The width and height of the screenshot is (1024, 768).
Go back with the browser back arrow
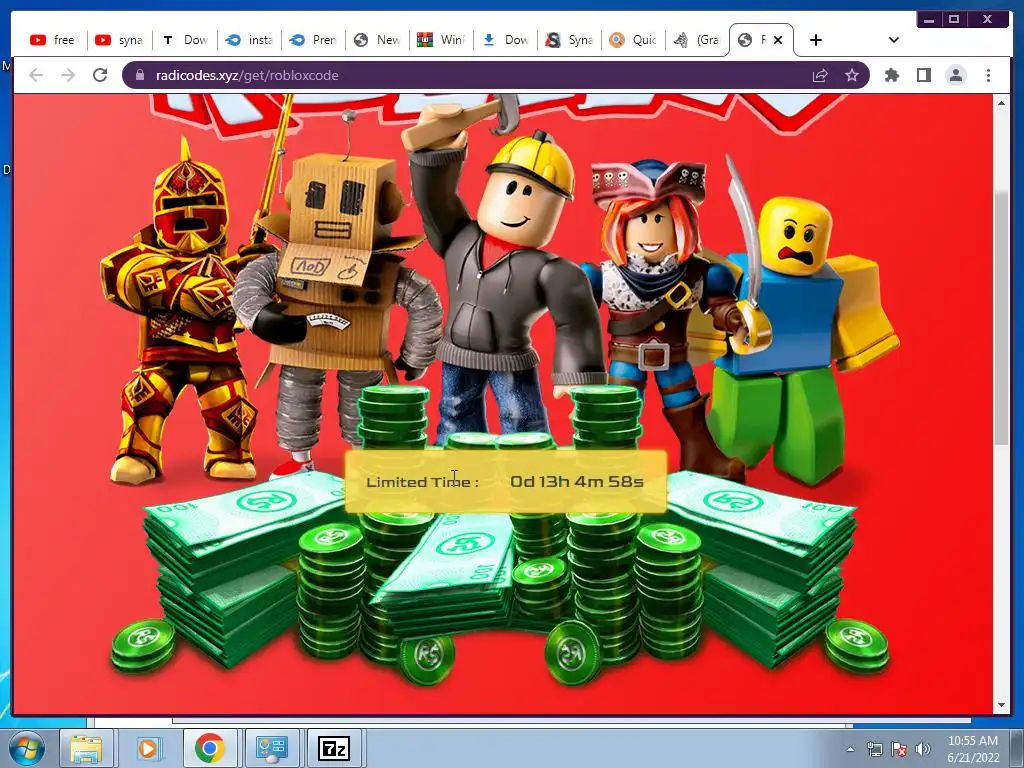(36, 75)
